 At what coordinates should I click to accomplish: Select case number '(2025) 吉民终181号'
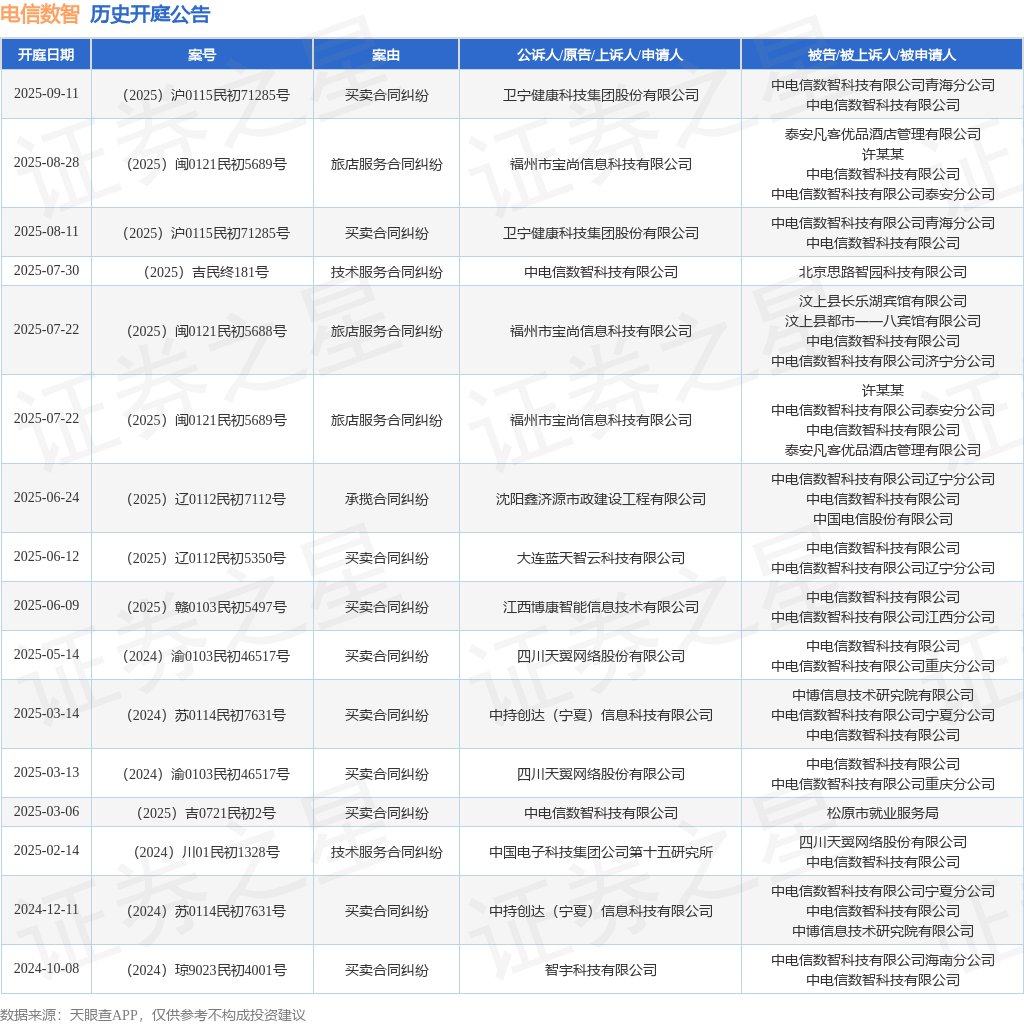(206, 272)
